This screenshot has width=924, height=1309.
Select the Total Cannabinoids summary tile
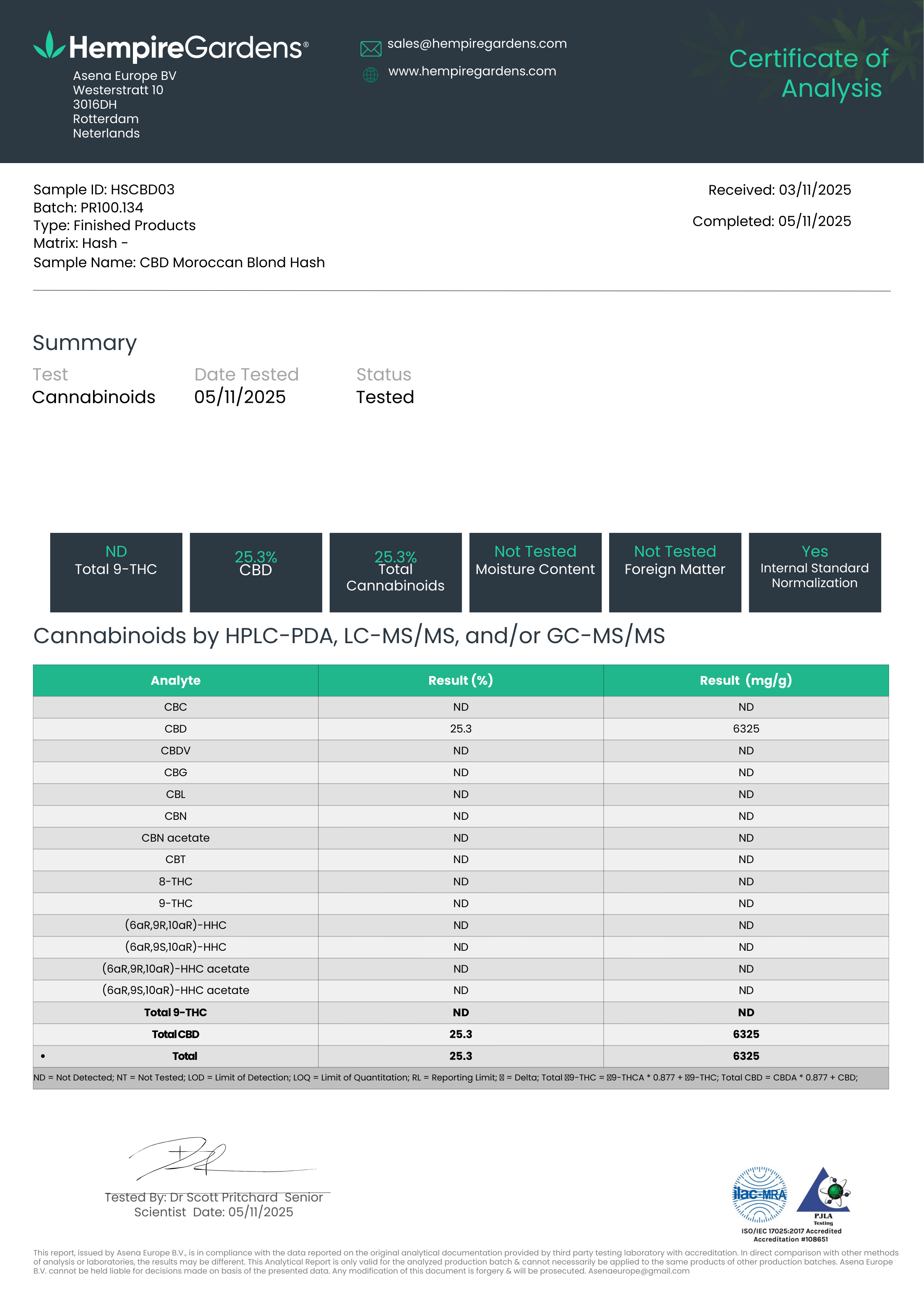(396, 572)
